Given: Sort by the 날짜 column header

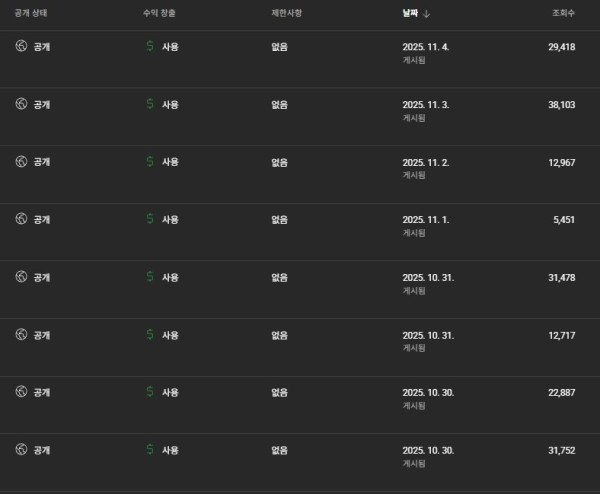Looking at the screenshot, I should click(410, 14).
